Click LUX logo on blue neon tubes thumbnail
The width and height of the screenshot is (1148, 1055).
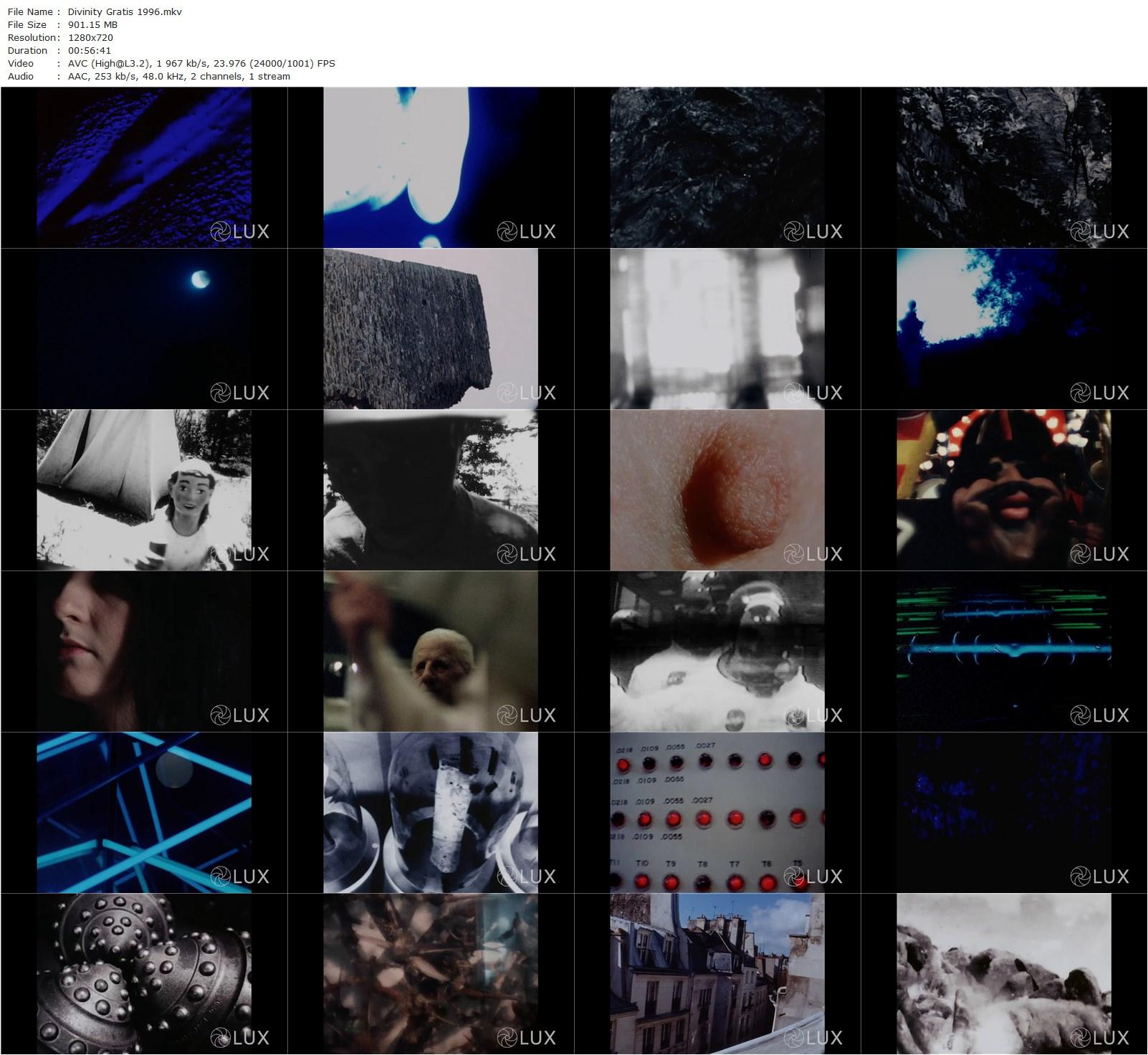pyautogui.click(x=240, y=877)
